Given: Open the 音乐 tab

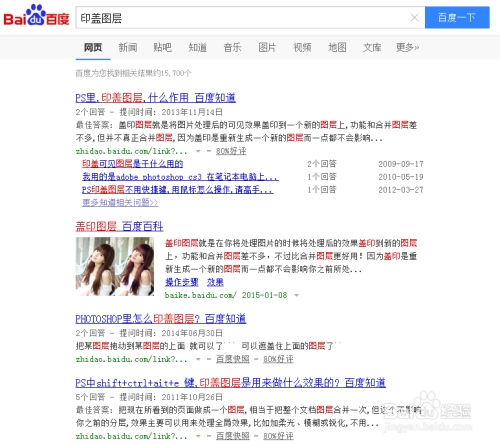Looking at the screenshot, I should point(232,47).
